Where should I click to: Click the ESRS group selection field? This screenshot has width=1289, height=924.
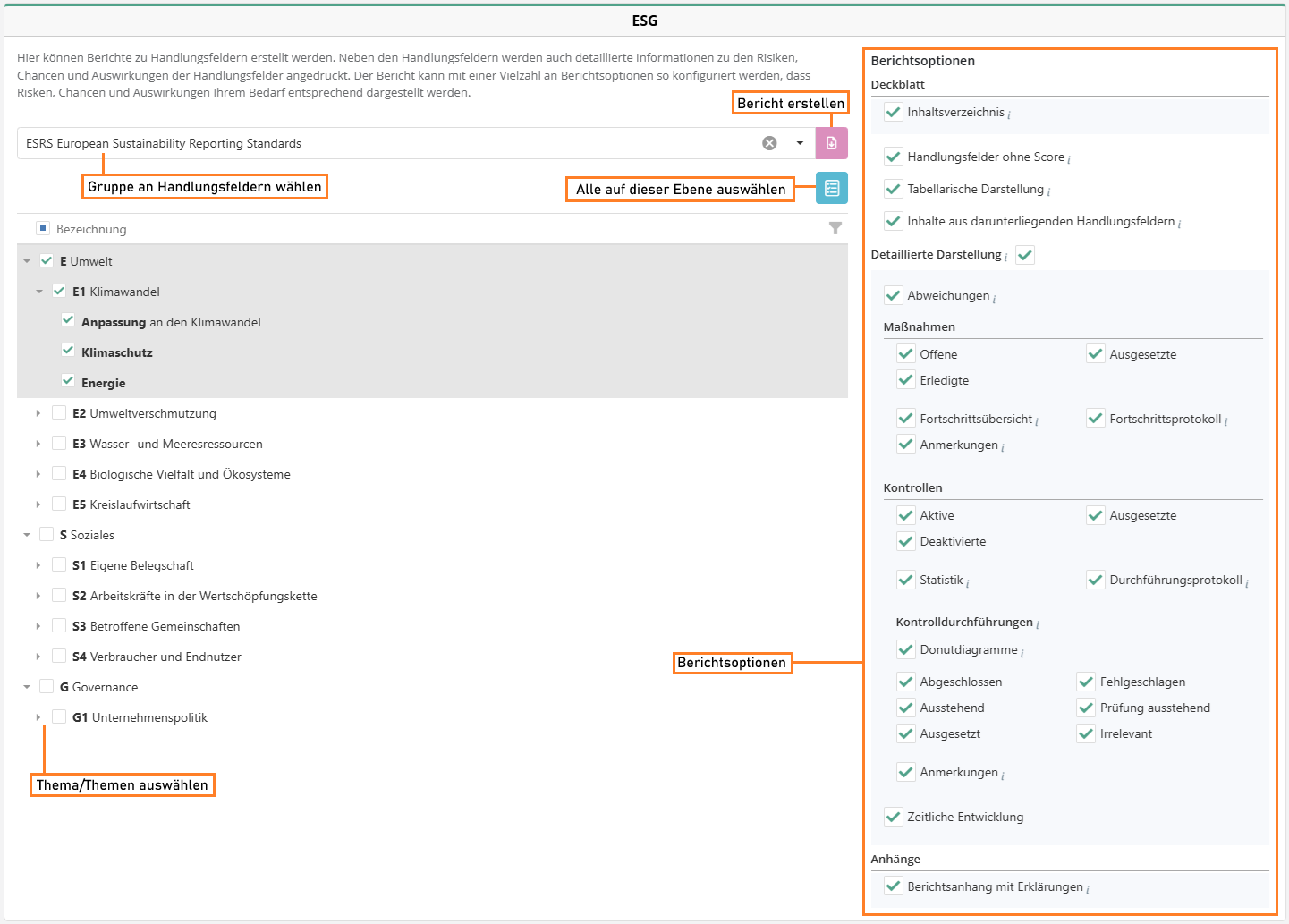coord(385,143)
